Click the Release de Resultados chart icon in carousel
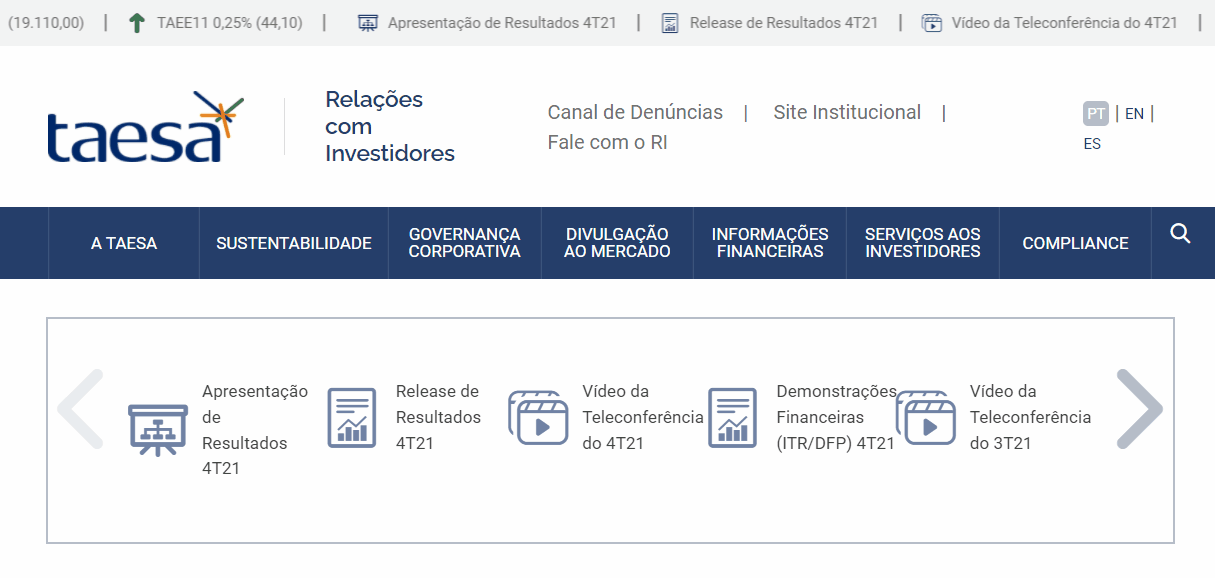The width and height of the screenshot is (1215, 578). pos(352,417)
